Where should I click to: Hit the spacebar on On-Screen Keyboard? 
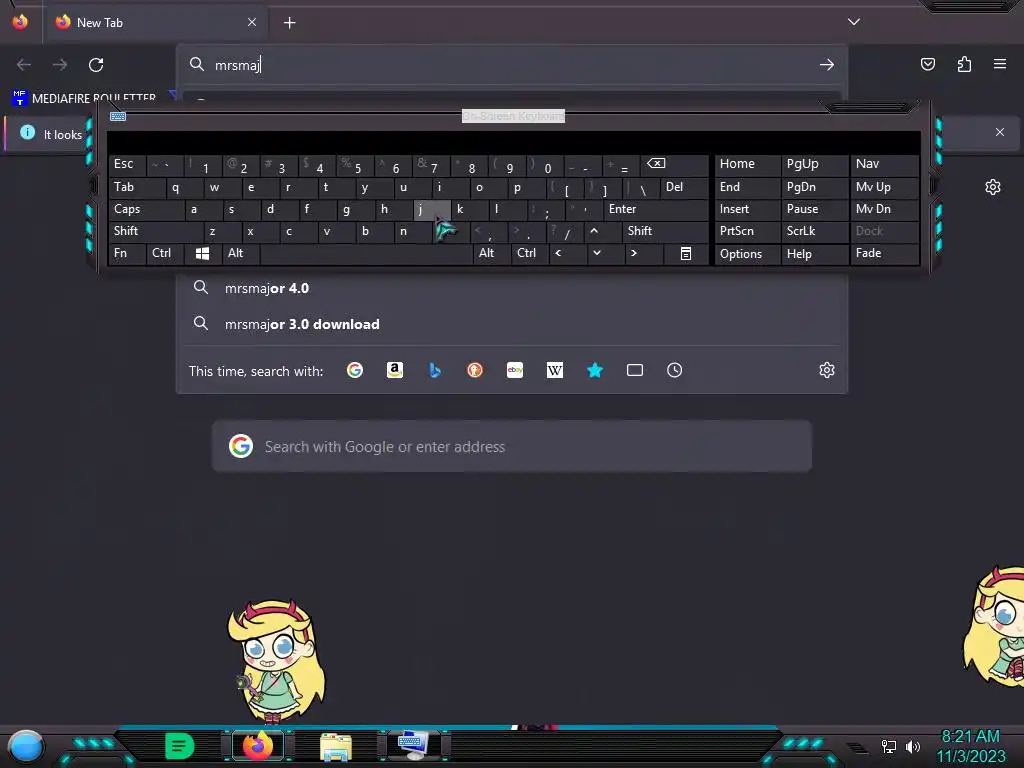366,253
